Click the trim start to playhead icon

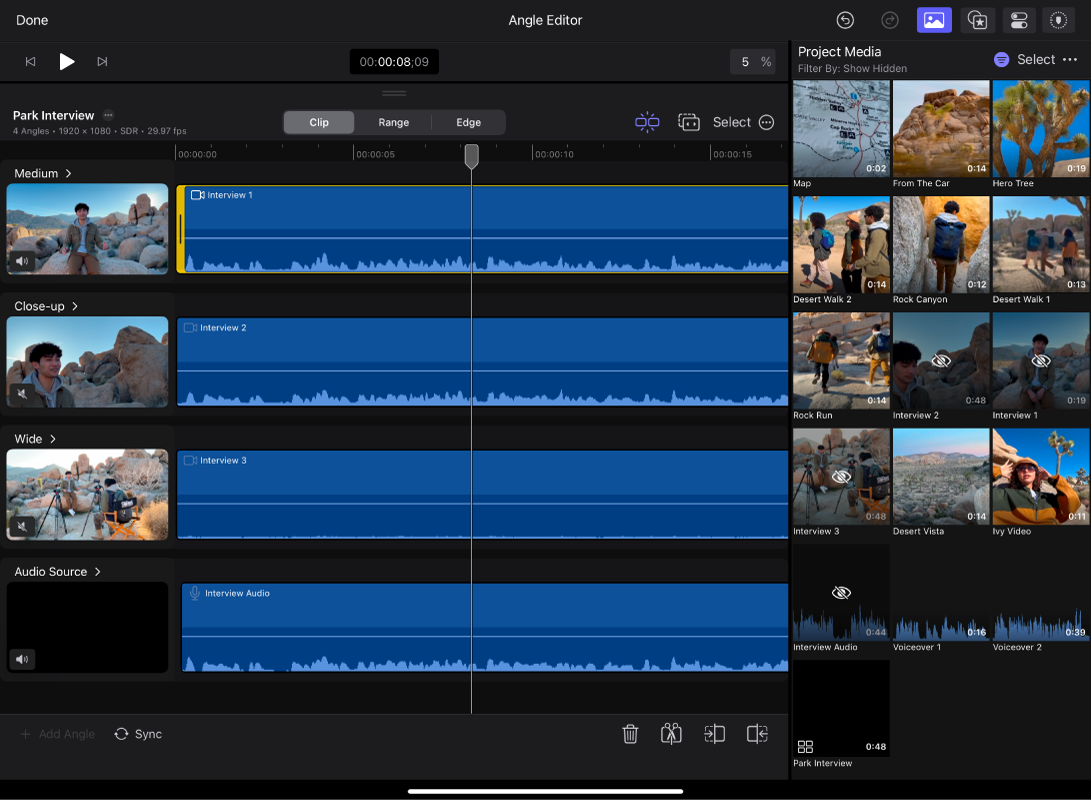coord(715,734)
